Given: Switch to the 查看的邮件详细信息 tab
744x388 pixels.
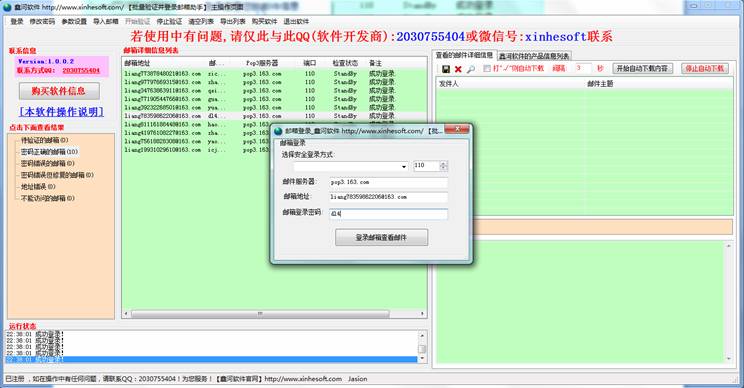Looking at the screenshot, I should [465, 55].
